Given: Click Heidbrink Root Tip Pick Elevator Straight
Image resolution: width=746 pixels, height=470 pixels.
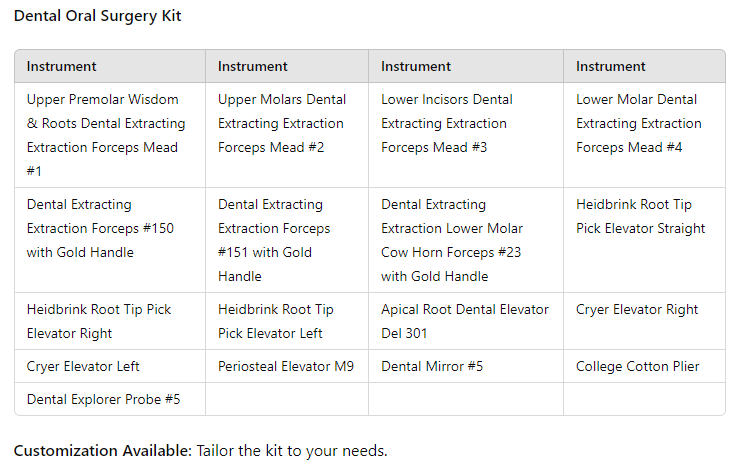Looking at the screenshot, I should point(644,240).
